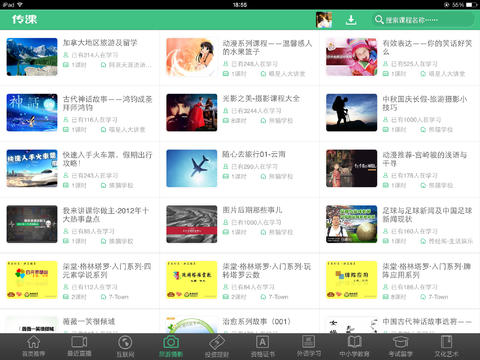
Task: Switch to the 文化艺术 tab
Action: [x=446, y=347]
